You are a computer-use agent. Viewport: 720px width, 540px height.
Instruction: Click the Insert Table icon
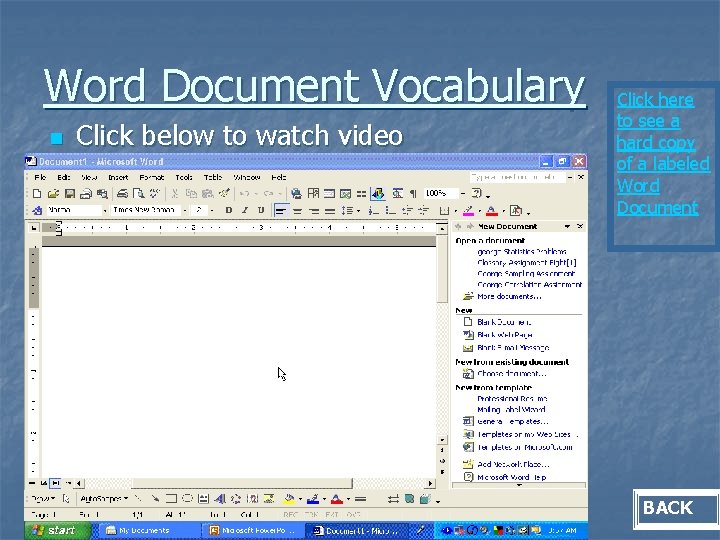pos(329,194)
